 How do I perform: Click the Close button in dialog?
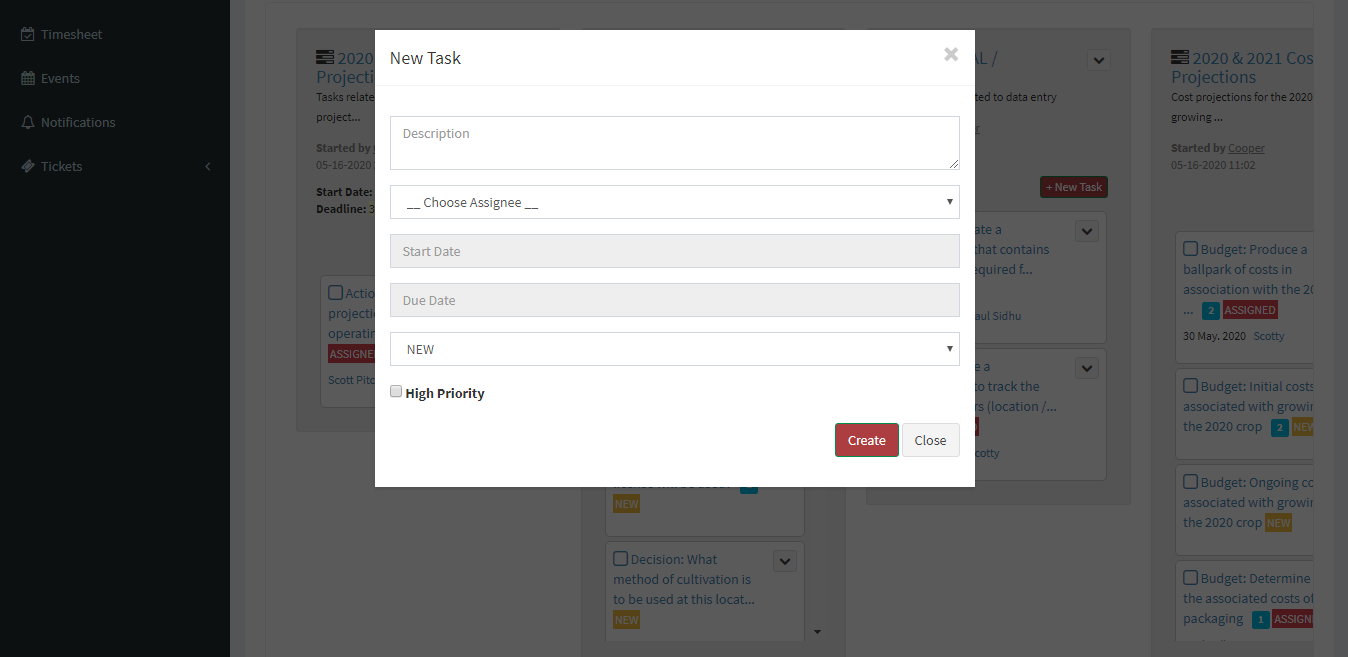point(930,440)
